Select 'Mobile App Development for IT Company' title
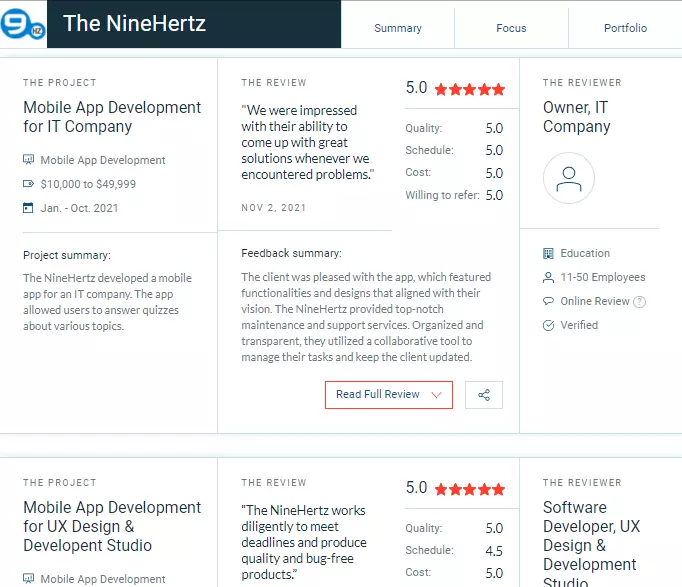Image resolution: width=682 pixels, height=587 pixels. (112, 117)
